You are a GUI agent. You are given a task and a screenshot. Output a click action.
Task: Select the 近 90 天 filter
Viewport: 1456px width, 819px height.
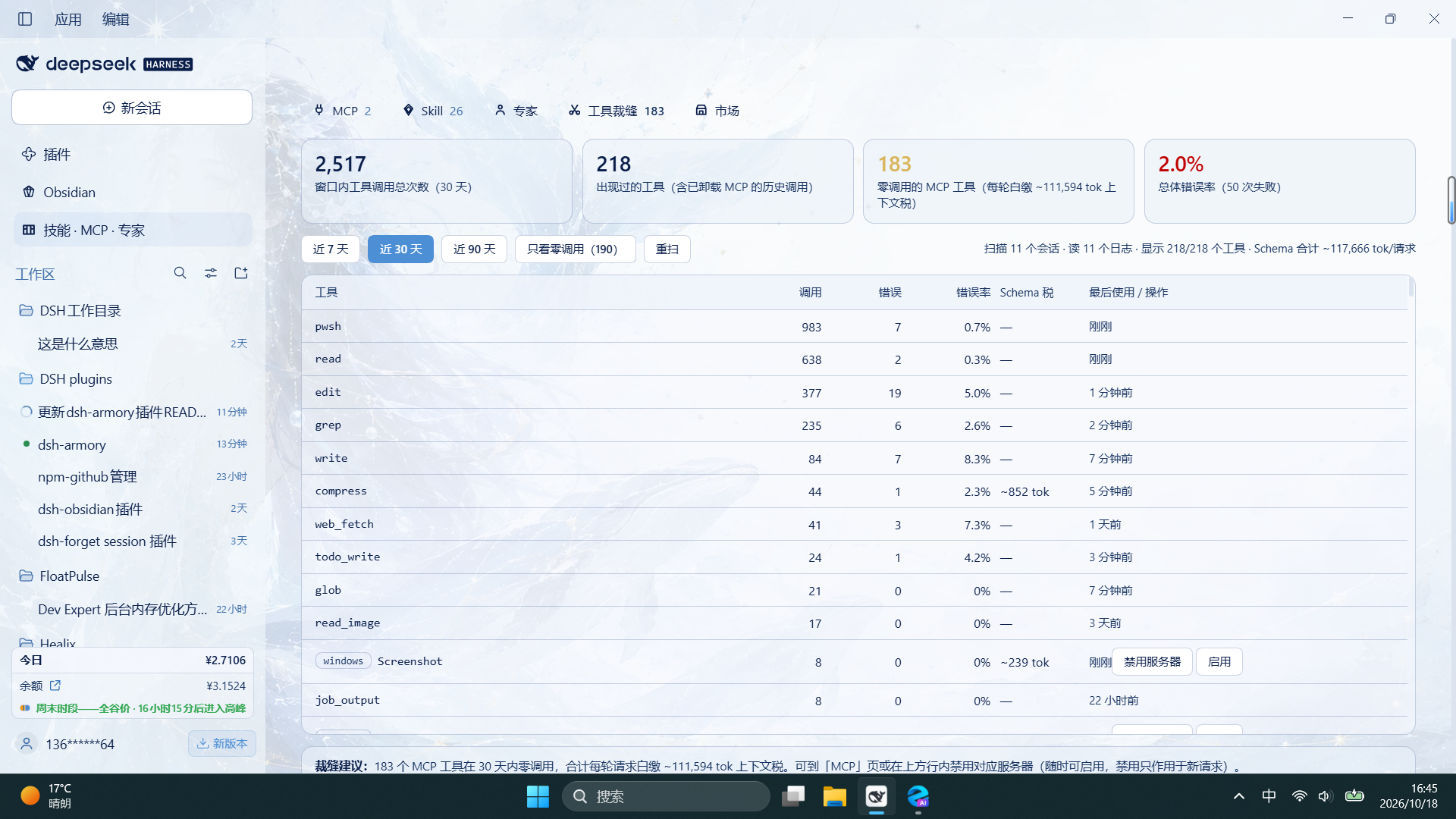coord(474,249)
